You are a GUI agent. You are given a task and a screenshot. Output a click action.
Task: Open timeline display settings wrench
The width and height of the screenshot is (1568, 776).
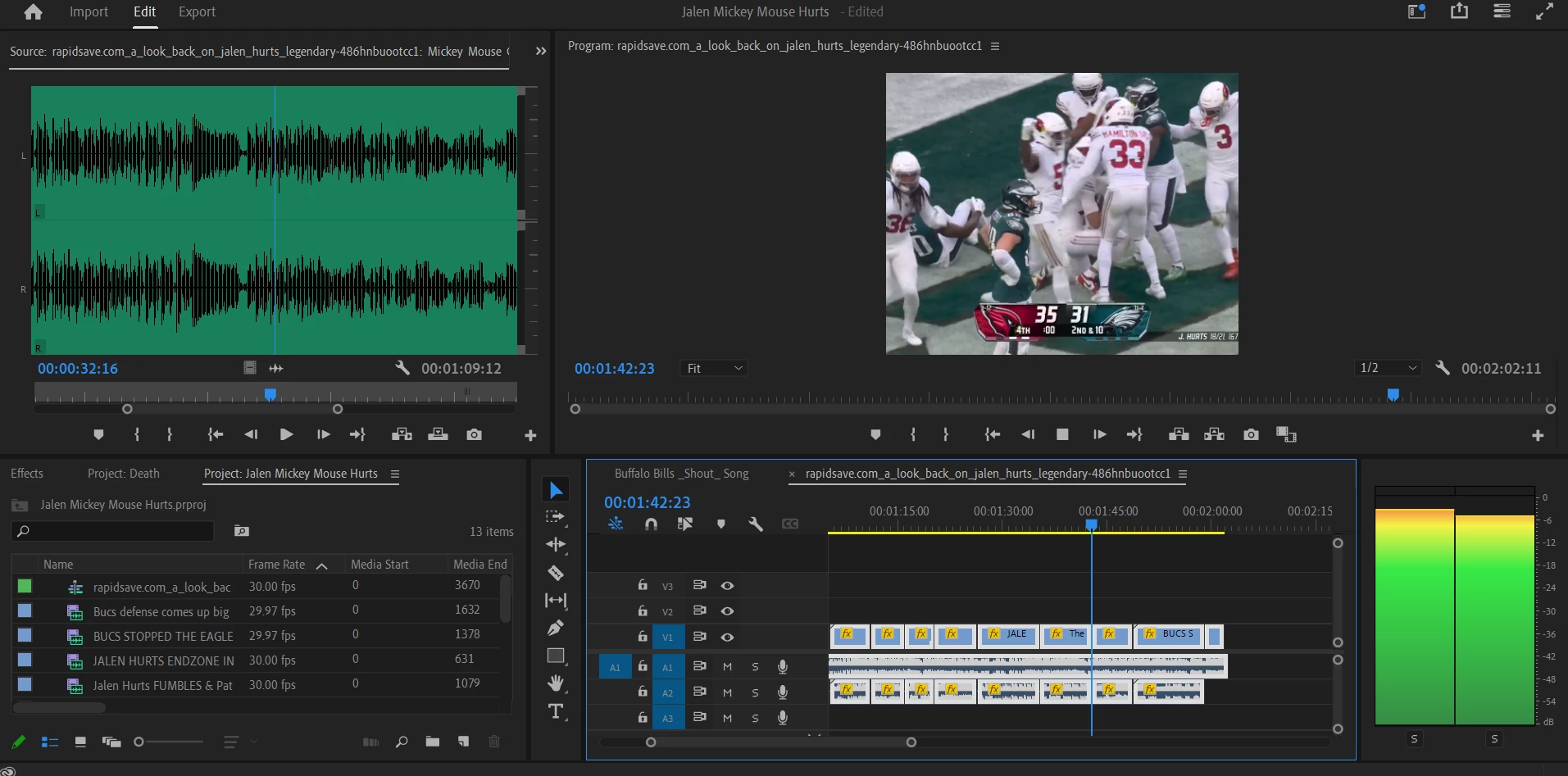tap(755, 524)
